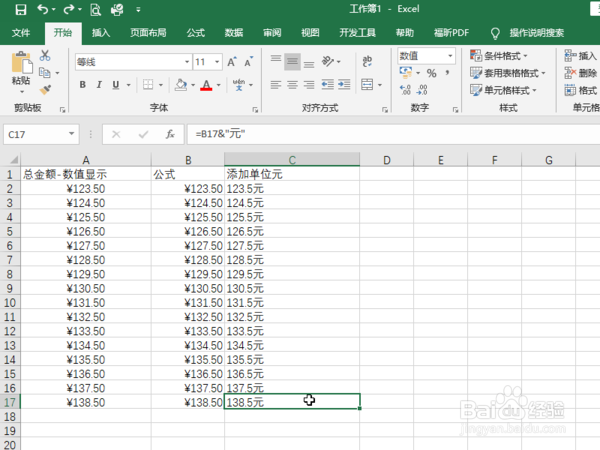Select row 17 header
600x450 pixels.
click(10, 402)
